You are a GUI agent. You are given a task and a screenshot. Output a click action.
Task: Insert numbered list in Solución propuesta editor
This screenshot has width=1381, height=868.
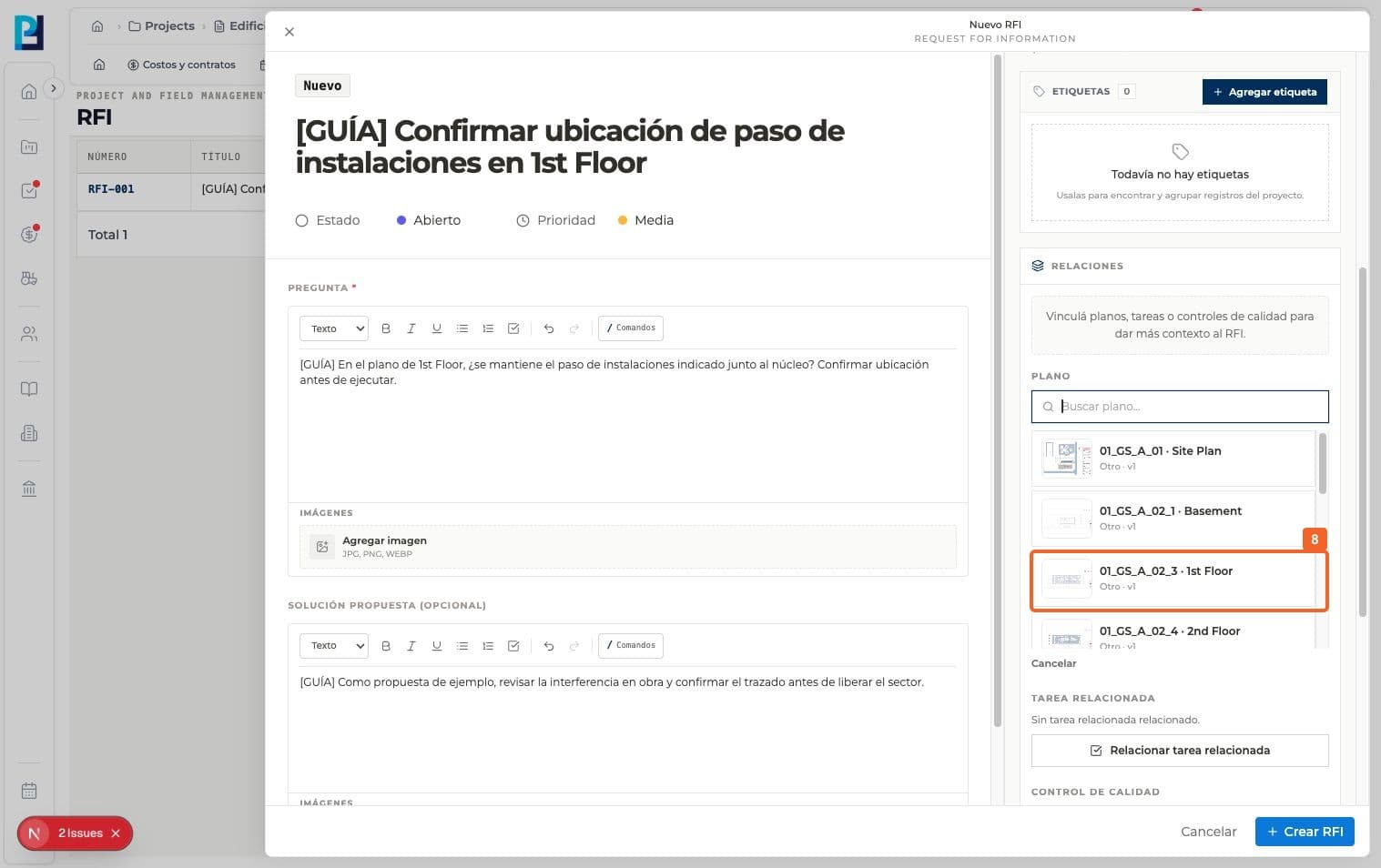coord(488,646)
